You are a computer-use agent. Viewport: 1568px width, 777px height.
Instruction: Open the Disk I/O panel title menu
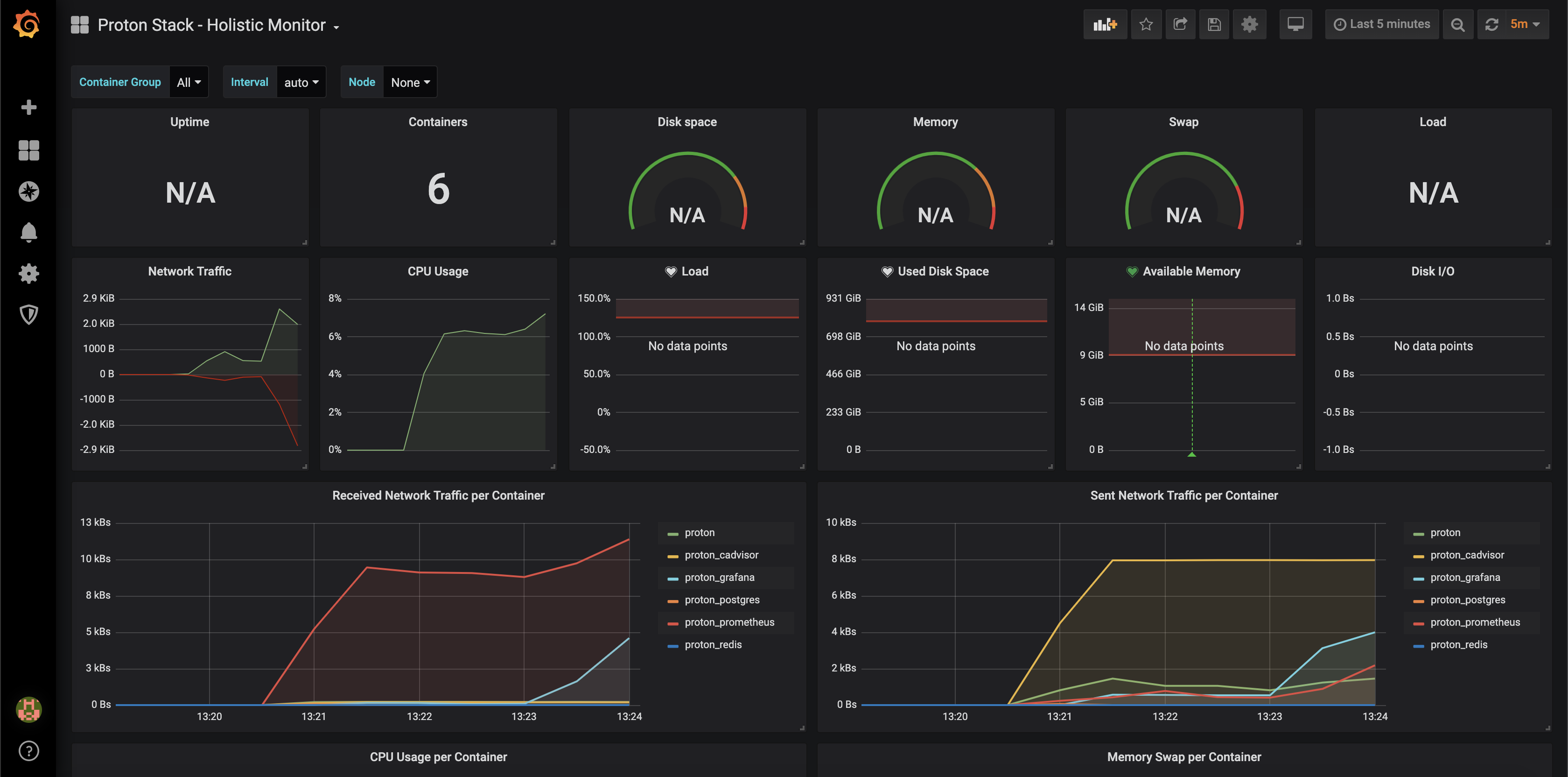(1433, 272)
